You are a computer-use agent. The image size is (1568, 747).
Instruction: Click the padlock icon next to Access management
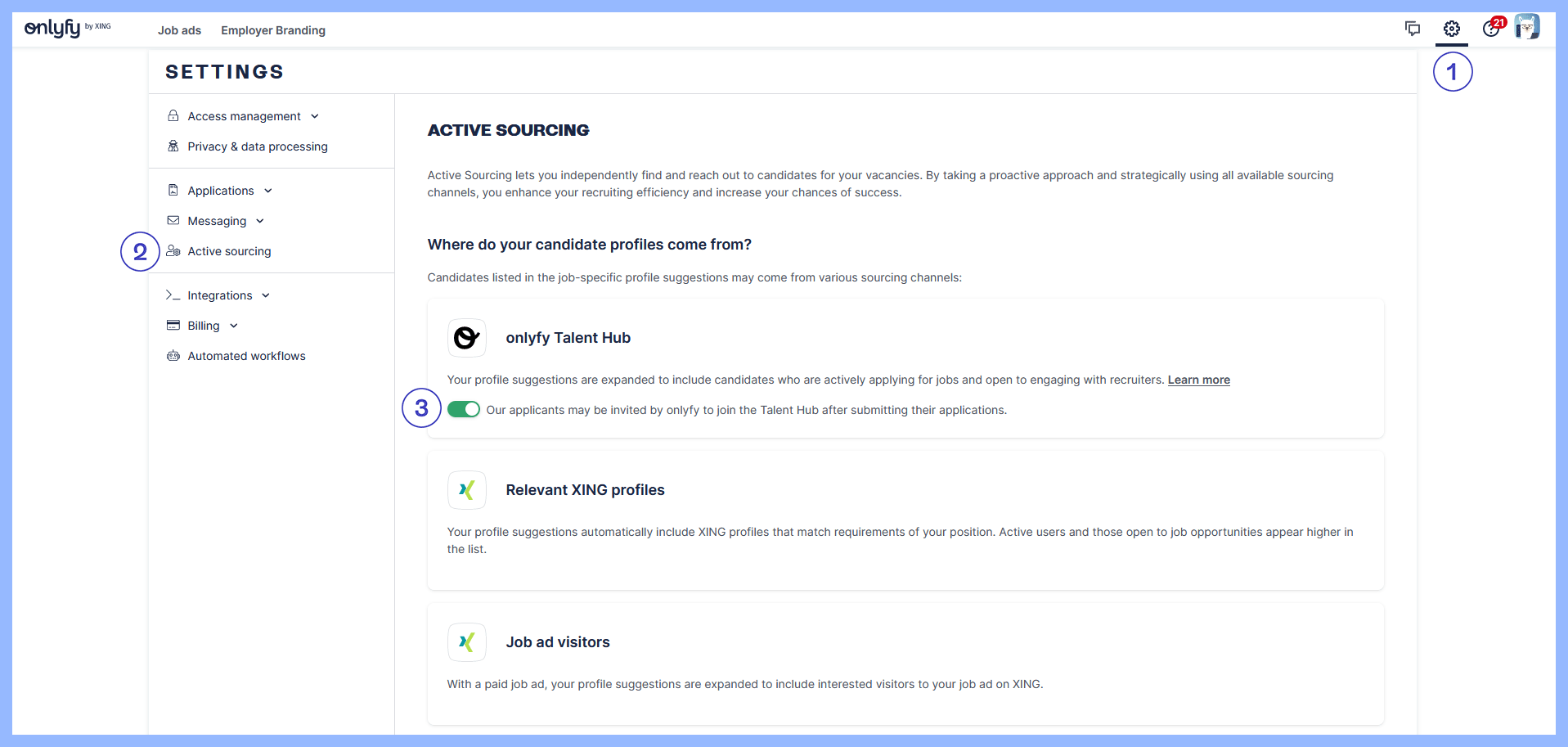[173, 115]
